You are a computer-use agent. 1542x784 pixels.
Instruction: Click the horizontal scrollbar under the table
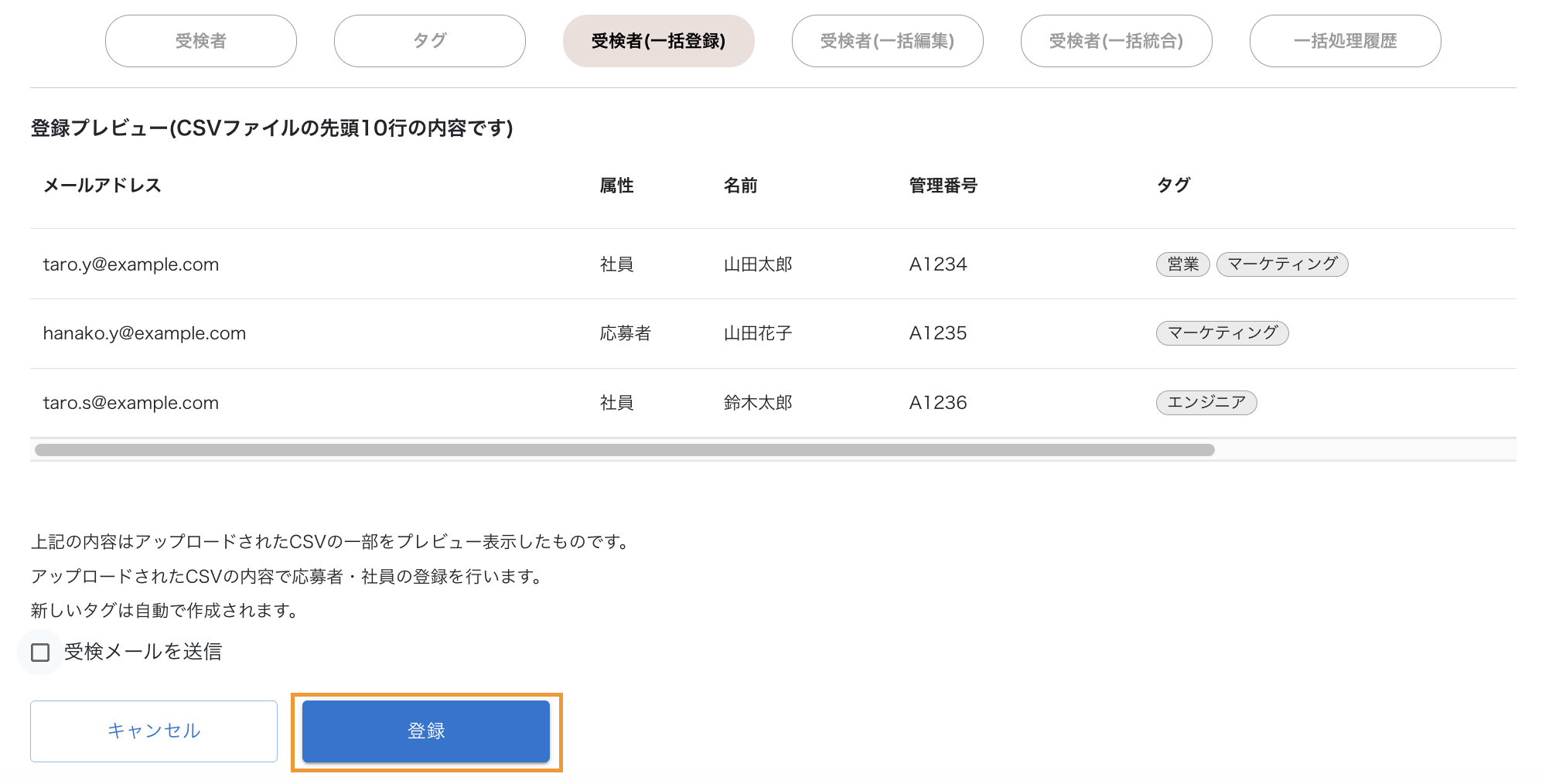pyautogui.click(x=625, y=450)
